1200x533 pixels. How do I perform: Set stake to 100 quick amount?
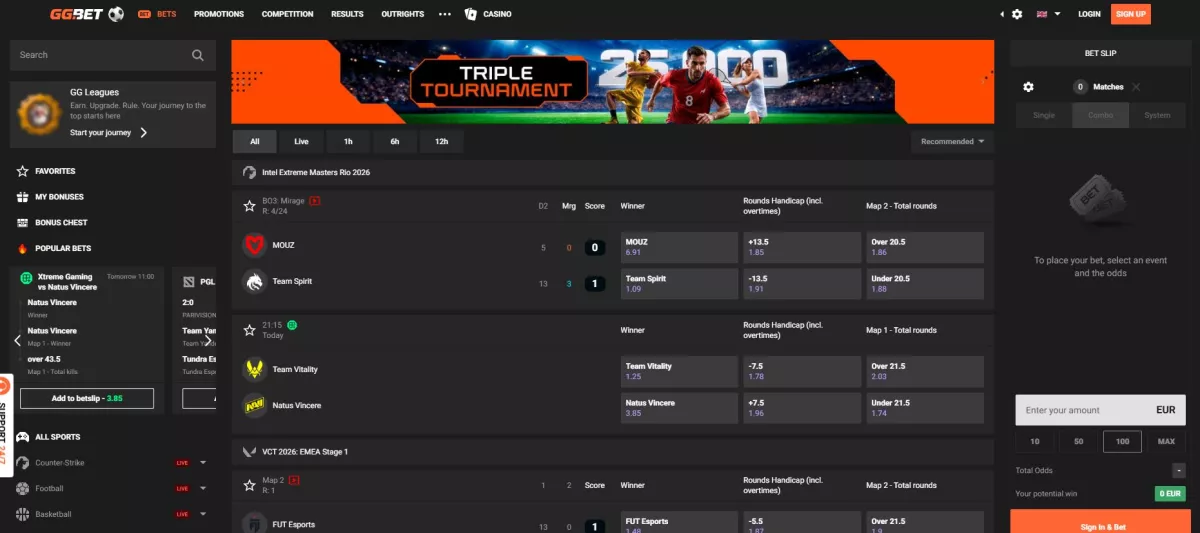click(1122, 441)
